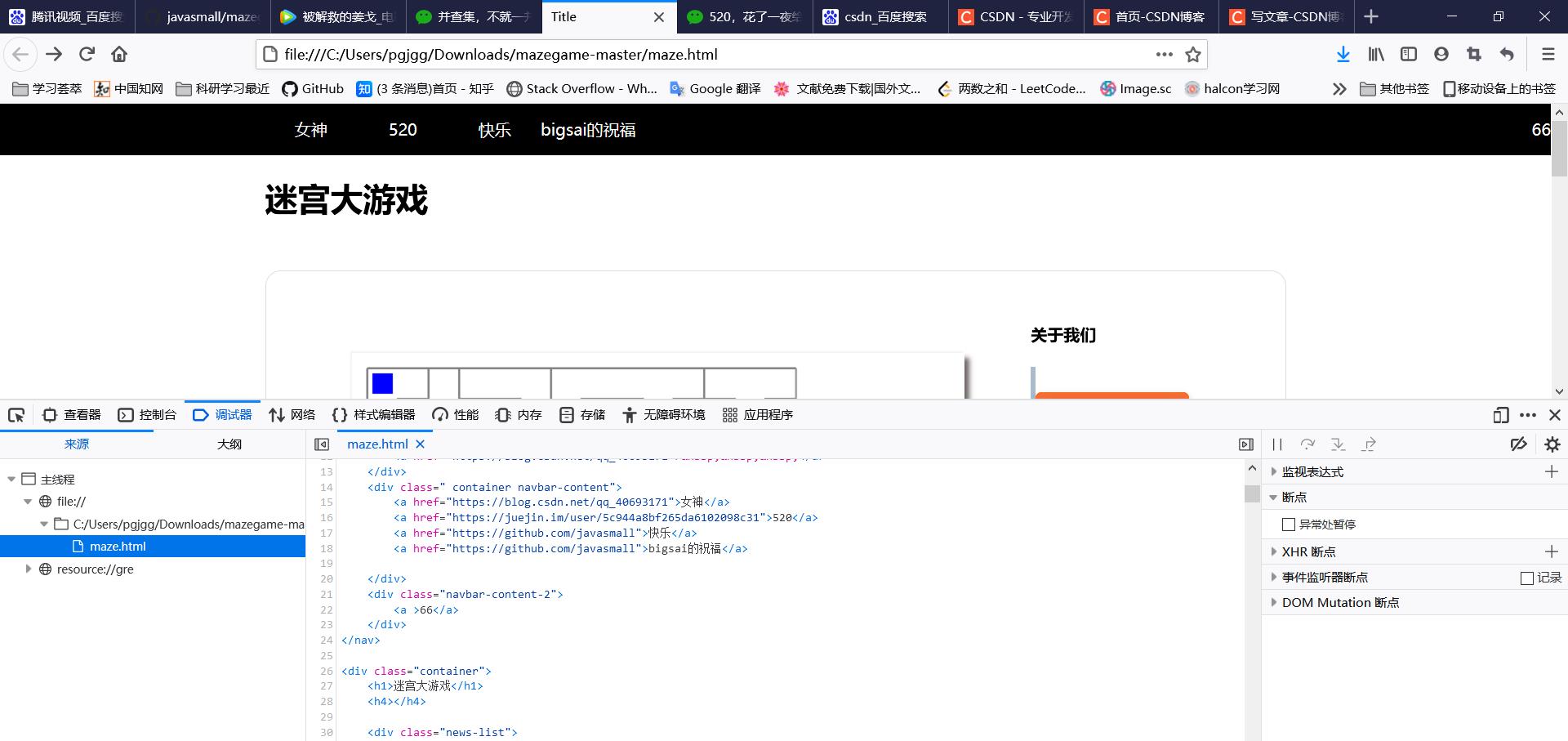Add a watch expression with plus

pos(1552,471)
